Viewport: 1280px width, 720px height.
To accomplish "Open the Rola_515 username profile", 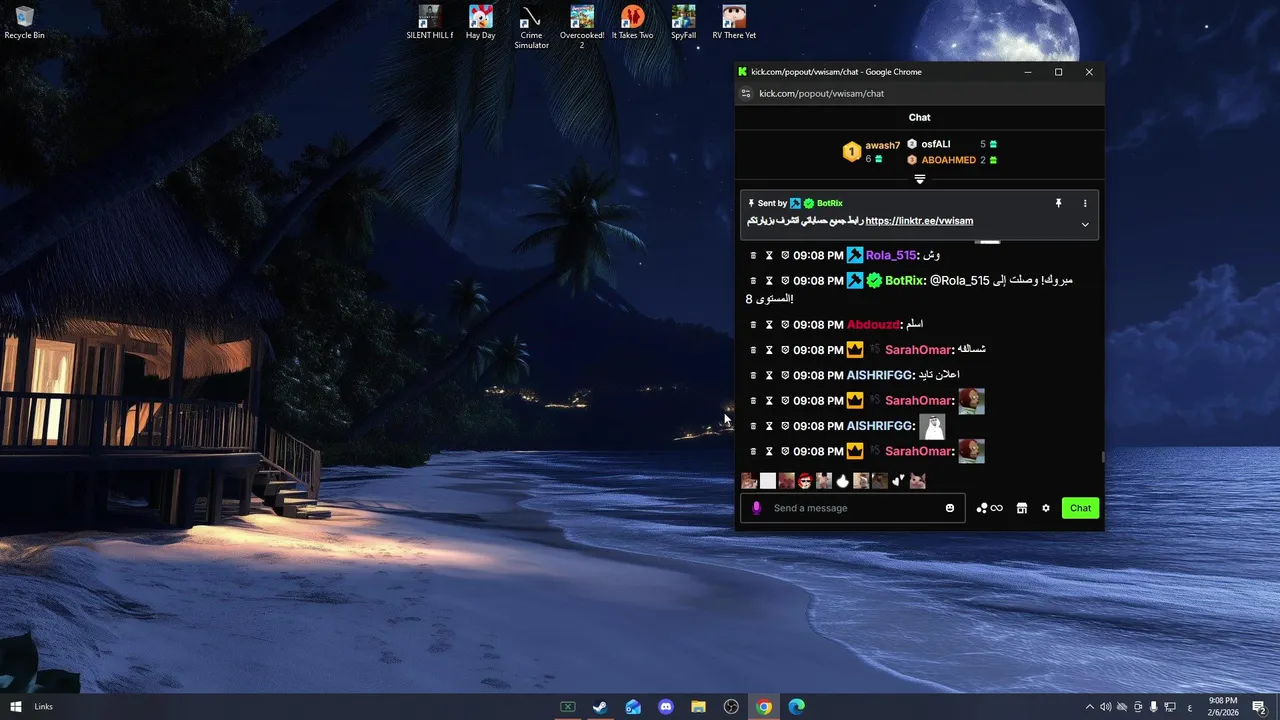I will 890,255.
